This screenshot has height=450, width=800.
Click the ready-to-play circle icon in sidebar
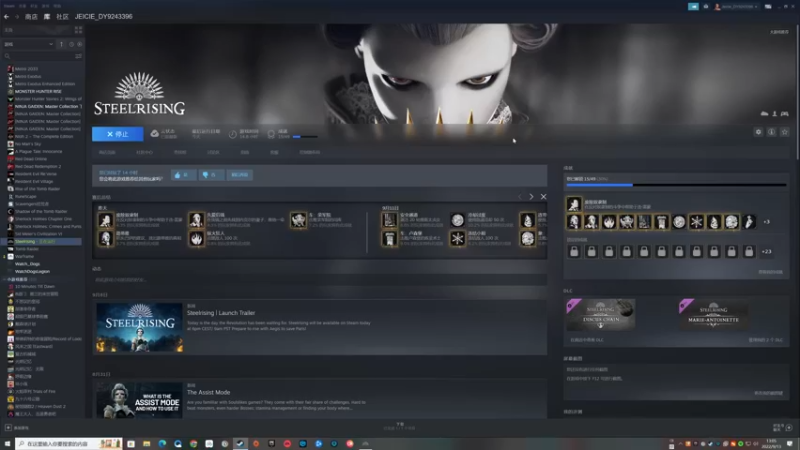coord(79,44)
